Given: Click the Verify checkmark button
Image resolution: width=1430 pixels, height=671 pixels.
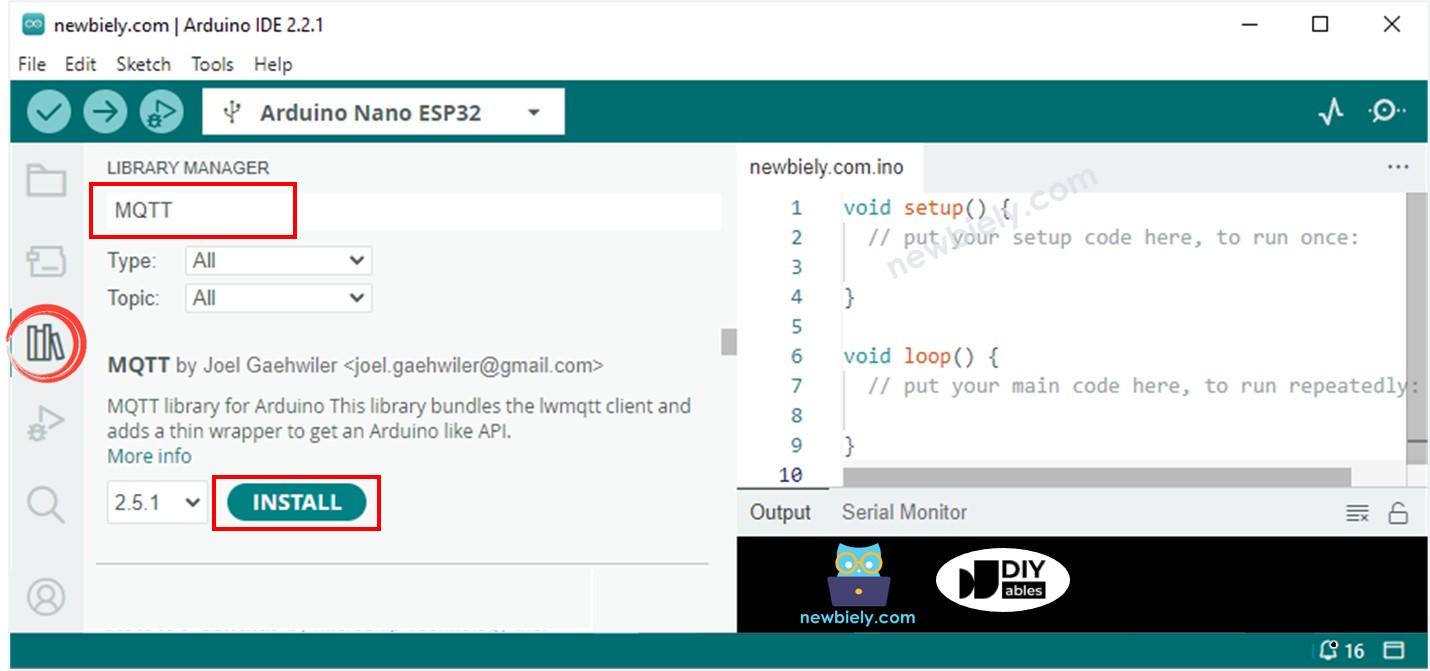Looking at the screenshot, I should tap(48, 112).
